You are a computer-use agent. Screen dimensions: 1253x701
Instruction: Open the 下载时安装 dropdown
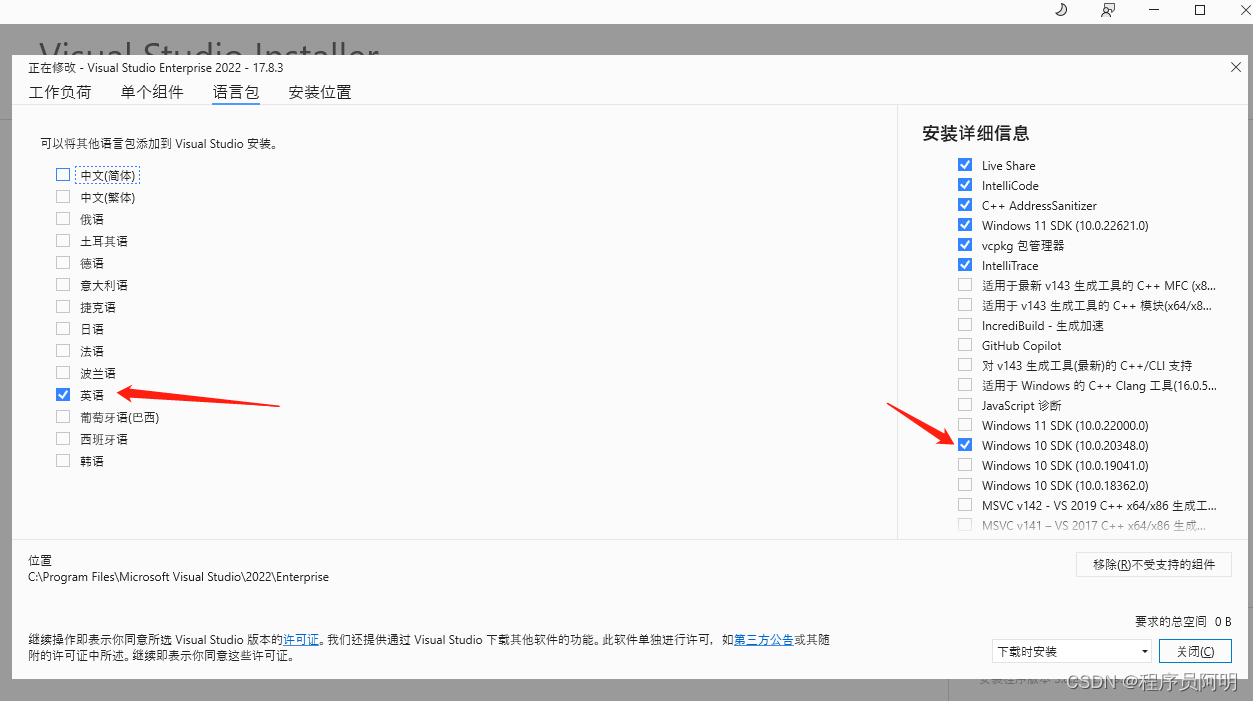(1072, 651)
